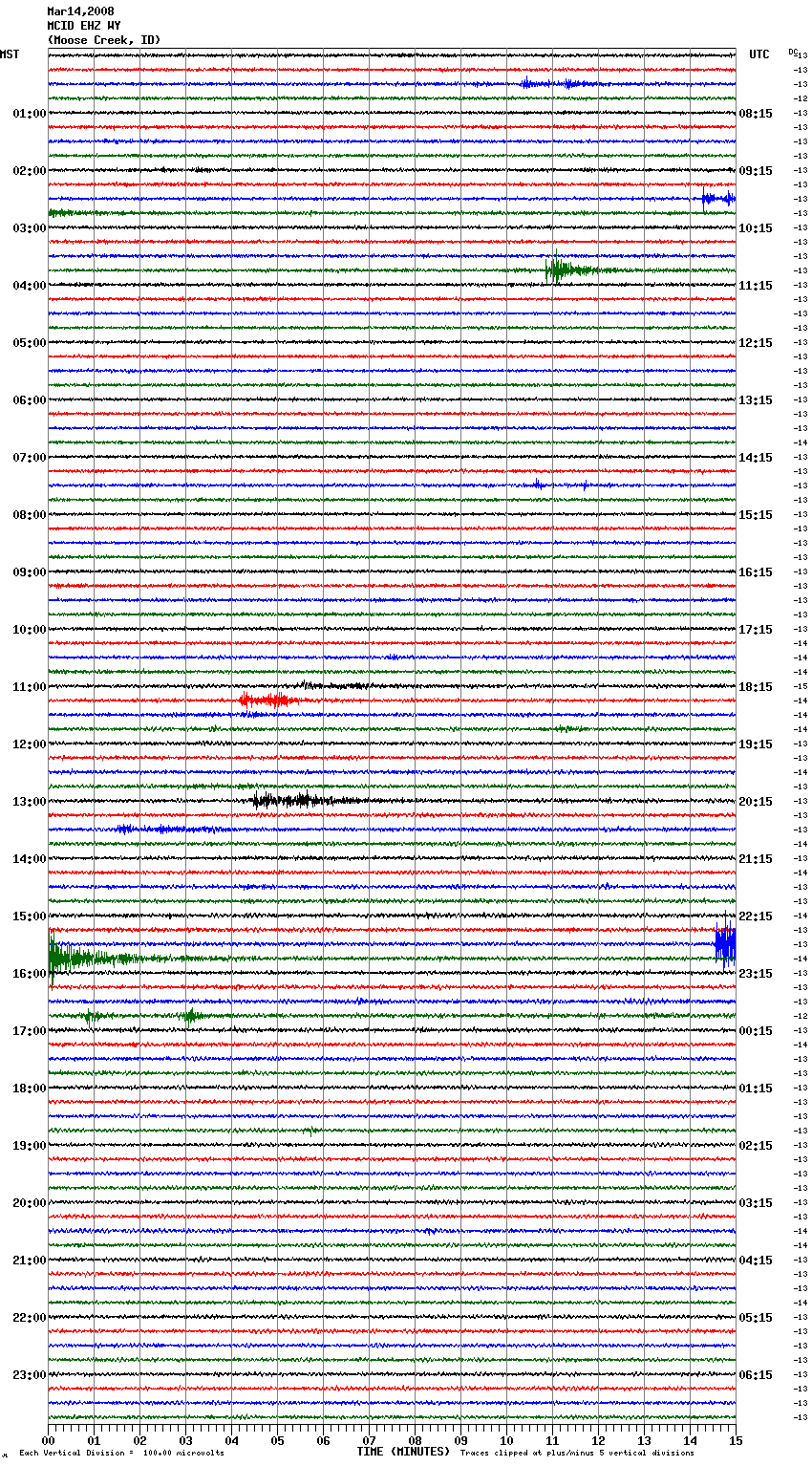Click the '20:15' UTC time label

click(x=756, y=802)
